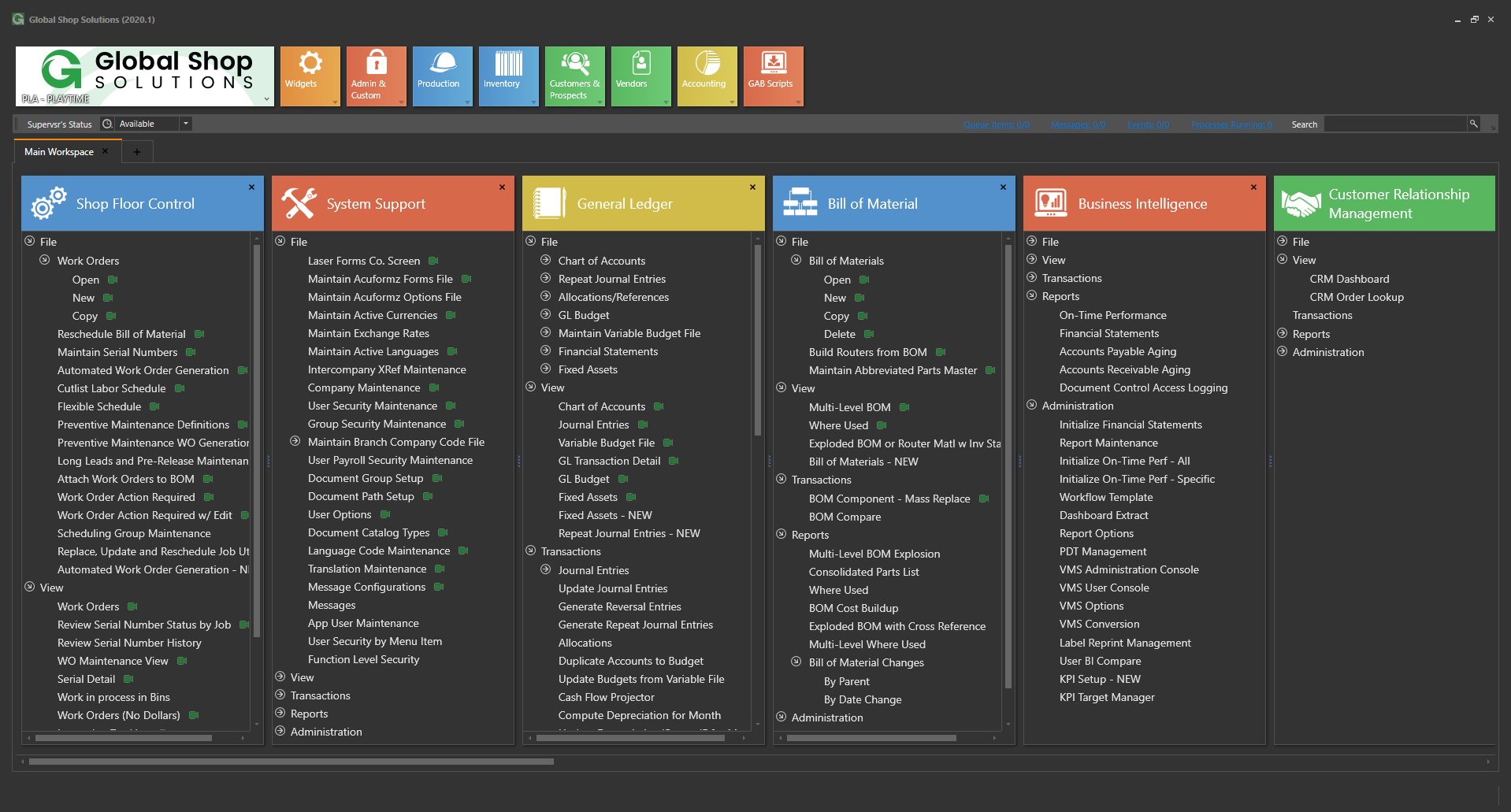Open the Accounting module icon
Viewport: 1511px width, 812px height.
tap(706, 76)
